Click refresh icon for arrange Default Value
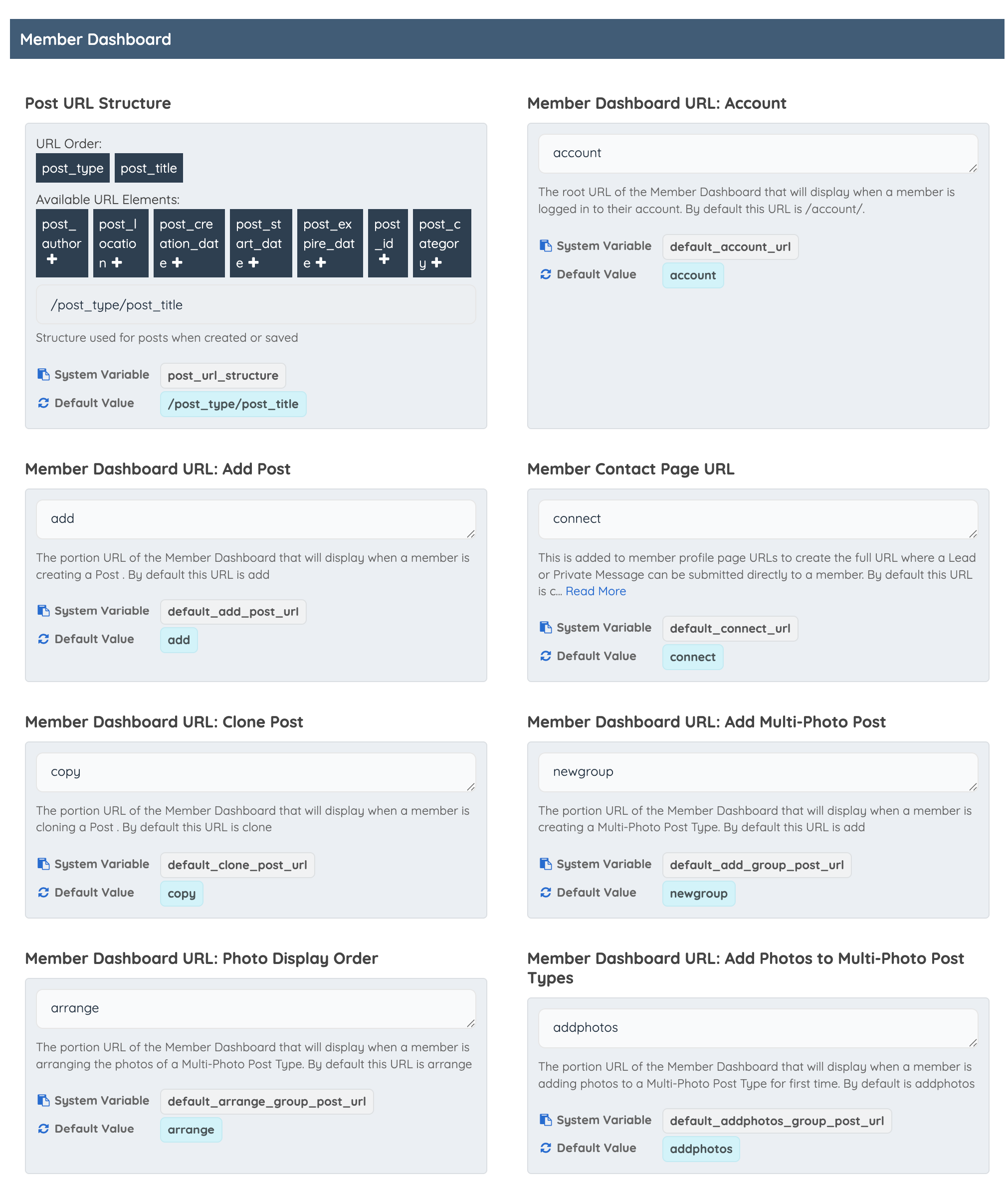The image size is (1008, 1191). pyautogui.click(x=43, y=1129)
